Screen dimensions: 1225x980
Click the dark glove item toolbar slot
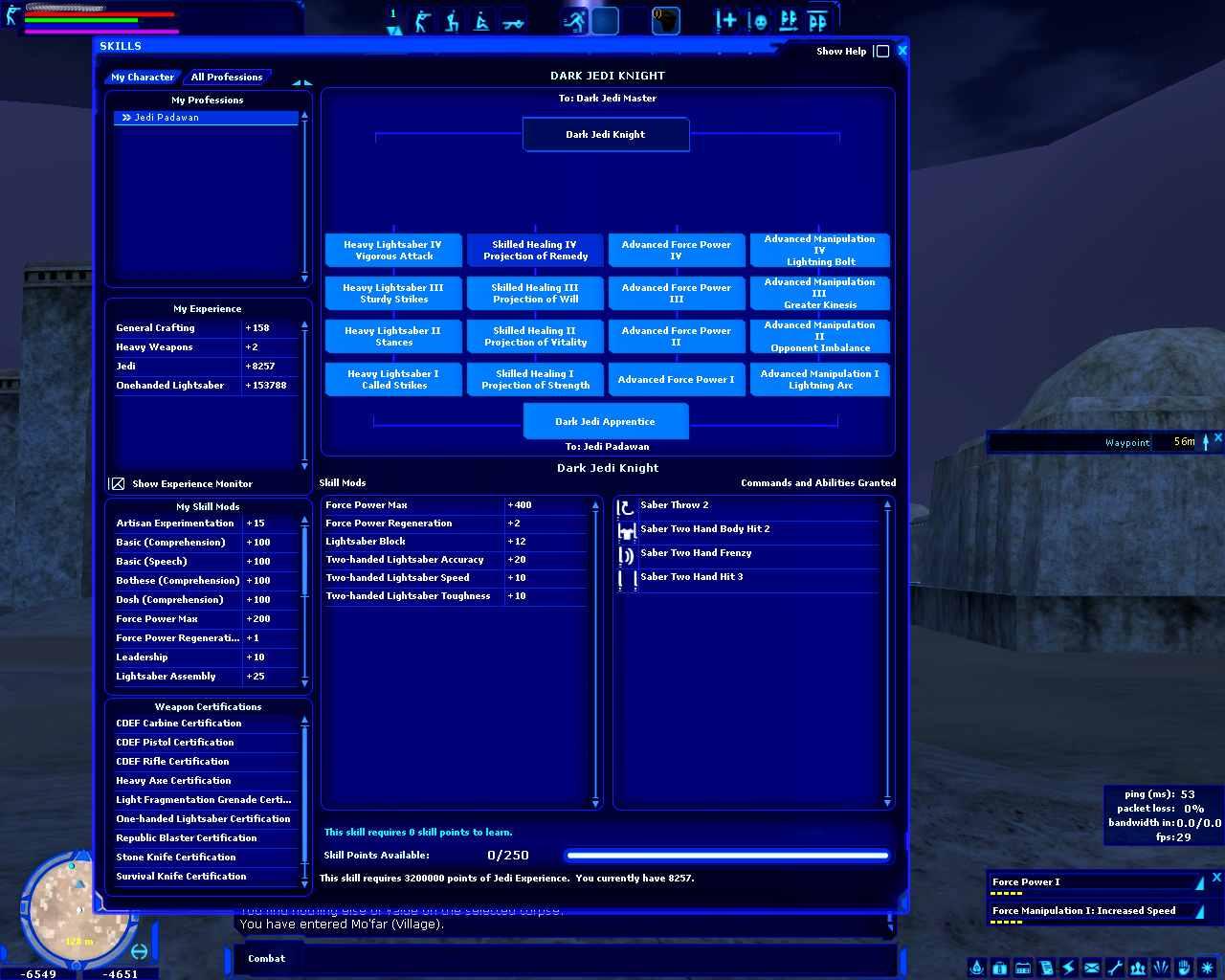[666, 21]
